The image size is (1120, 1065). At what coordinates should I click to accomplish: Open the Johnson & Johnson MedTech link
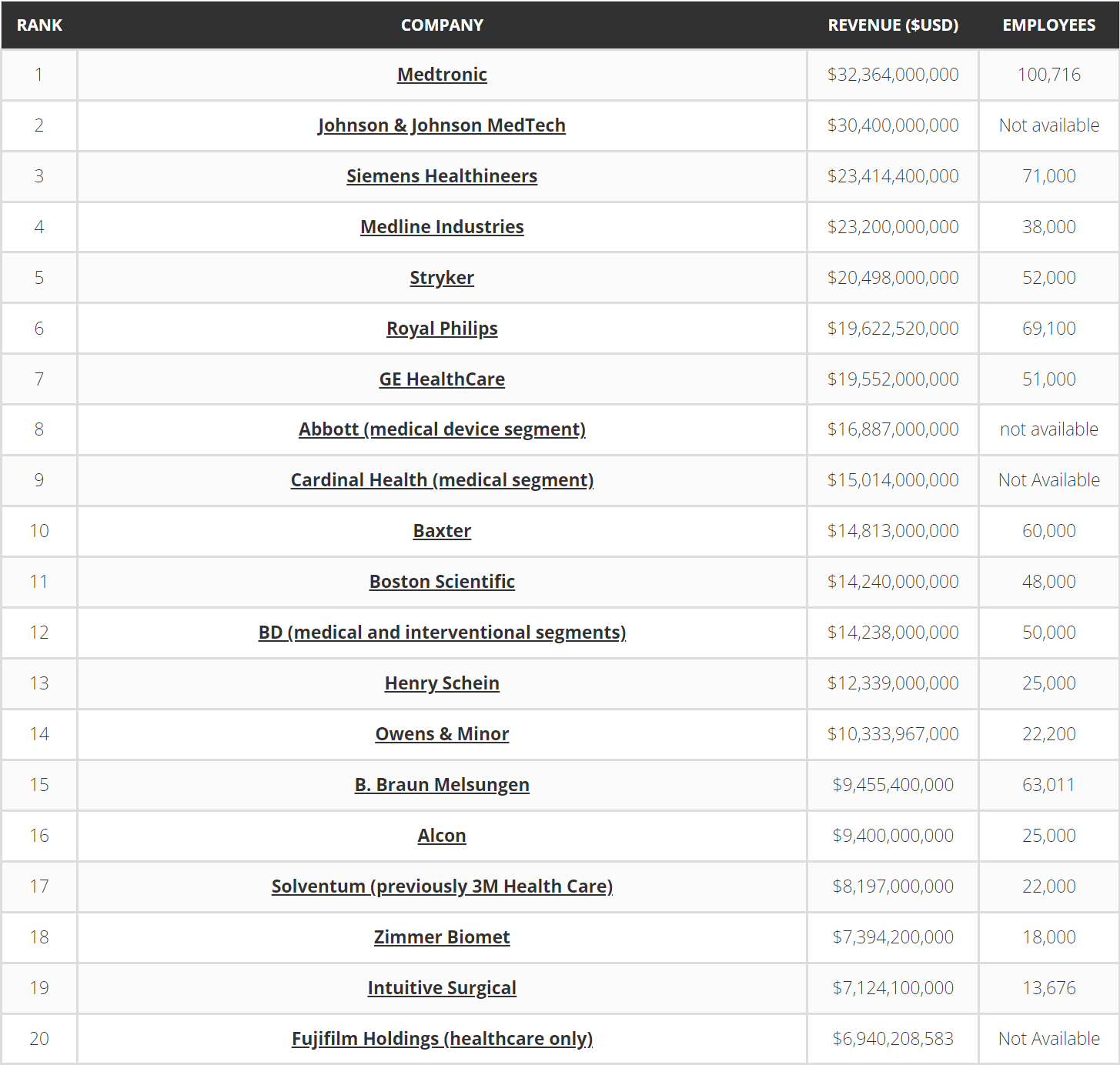pyautogui.click(x=442, y=125)
